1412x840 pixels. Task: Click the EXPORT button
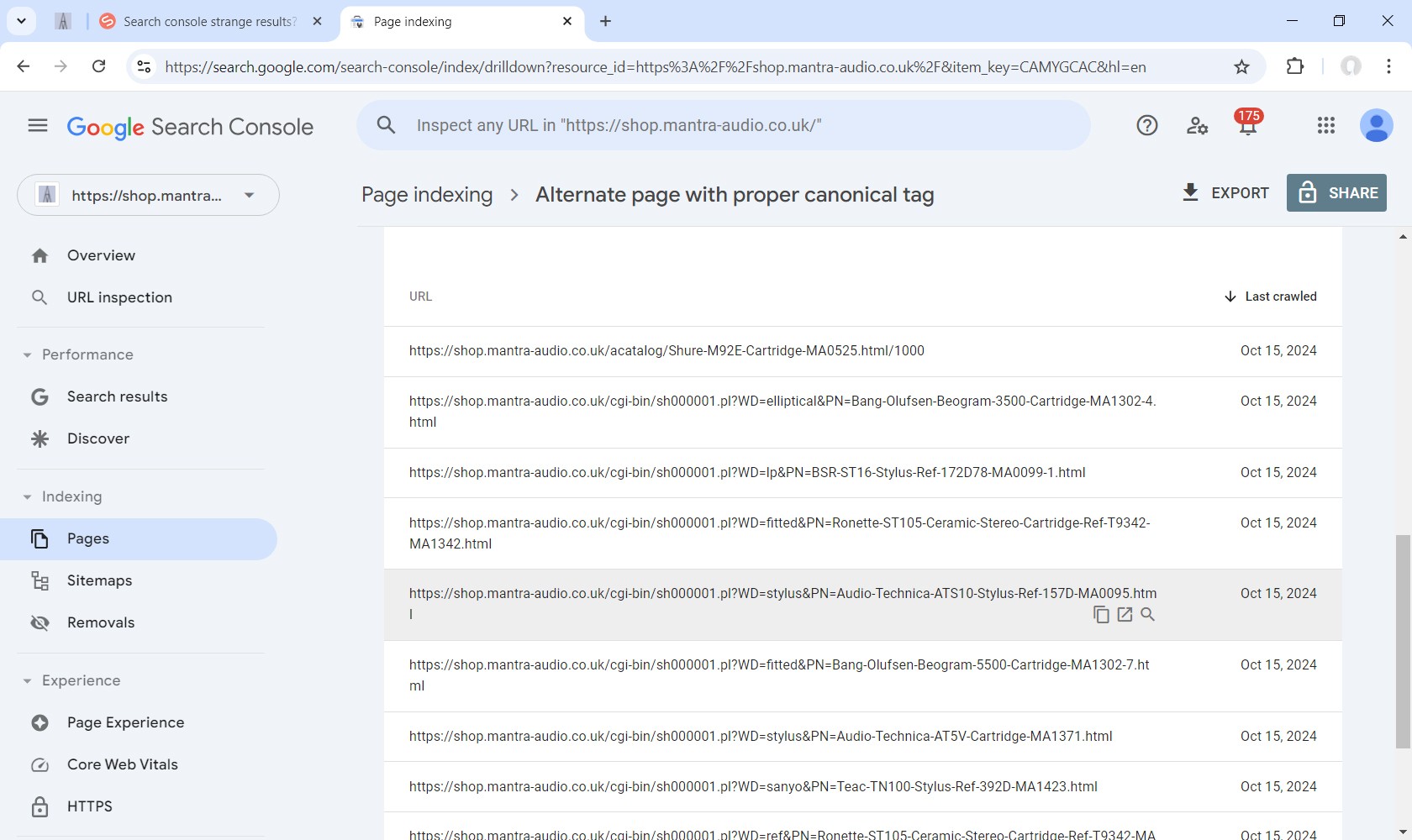(1225, 193)
